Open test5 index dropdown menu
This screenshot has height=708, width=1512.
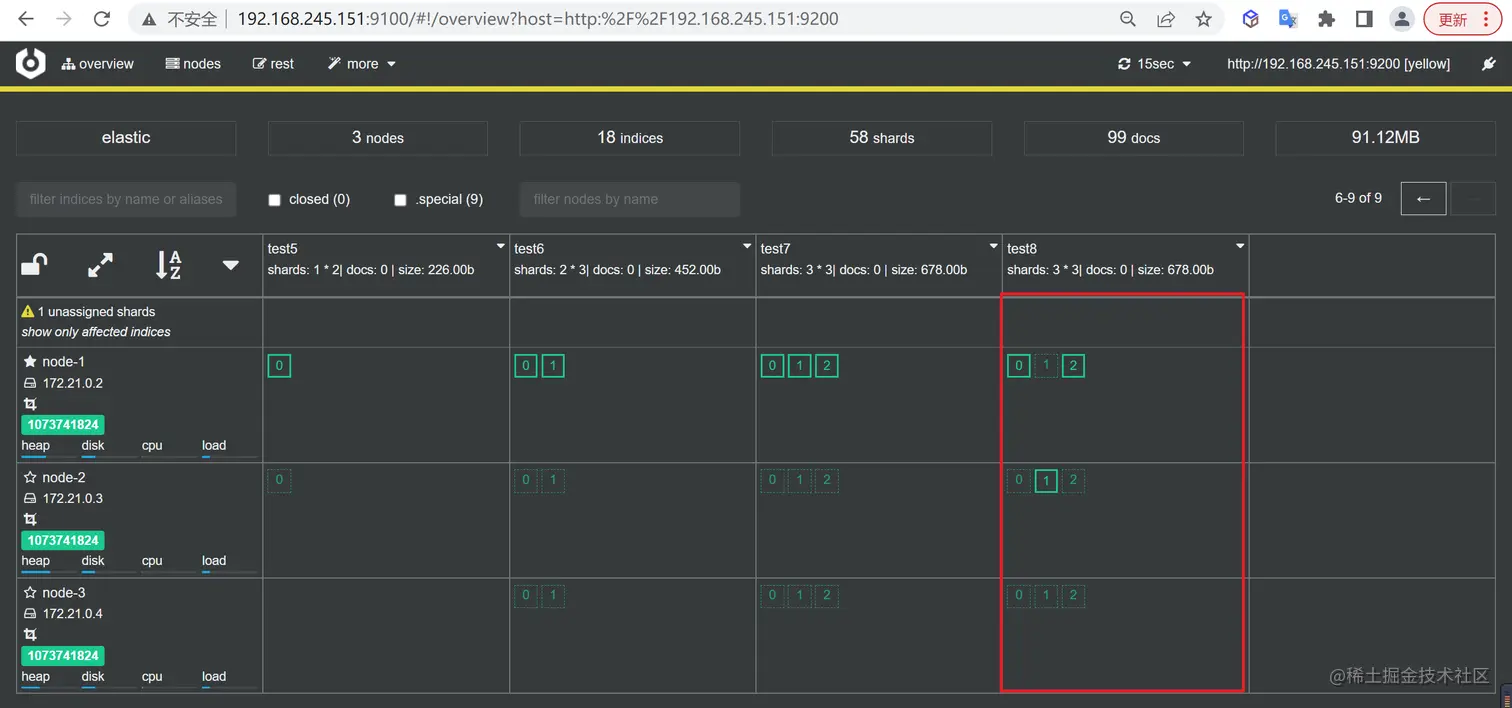[500, 246]
